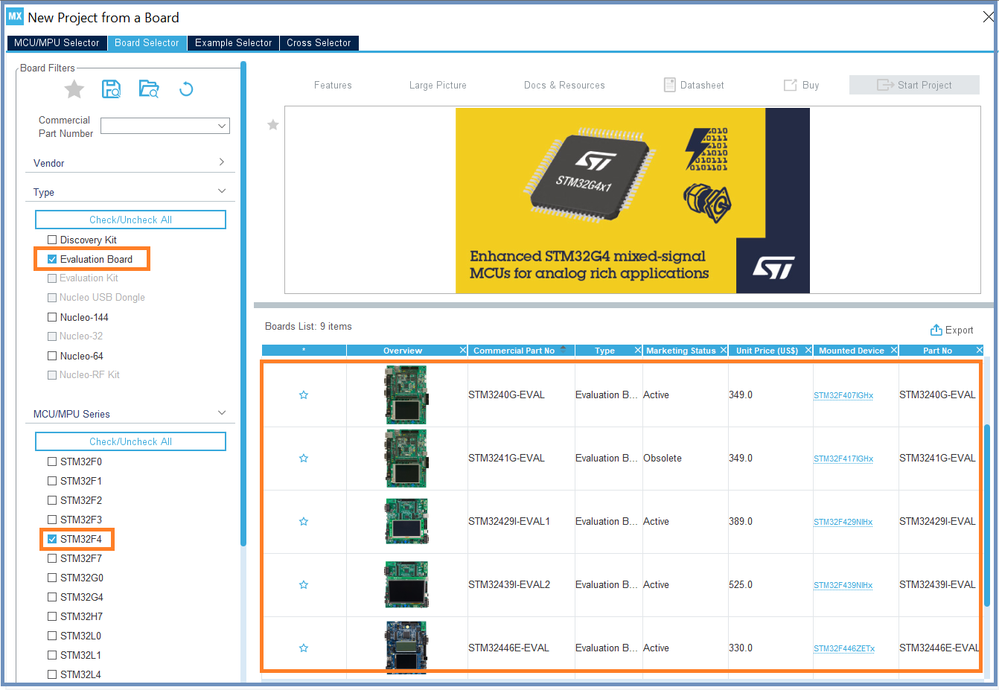Favorite the STM3240G-EVAL board star
This screenshot has height=690, width=999.
tap(304, 395)
